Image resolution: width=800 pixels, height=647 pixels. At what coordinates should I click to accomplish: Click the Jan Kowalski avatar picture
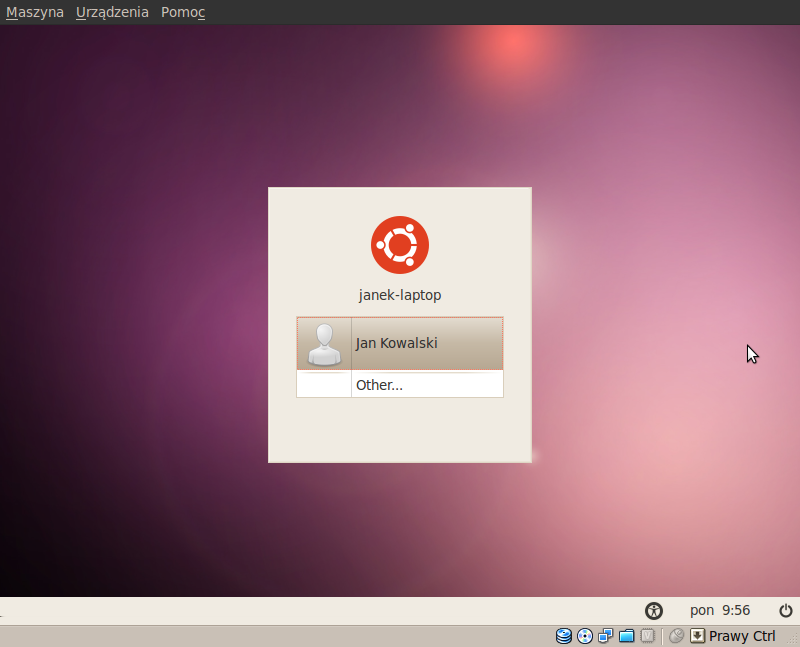[324, 344]
